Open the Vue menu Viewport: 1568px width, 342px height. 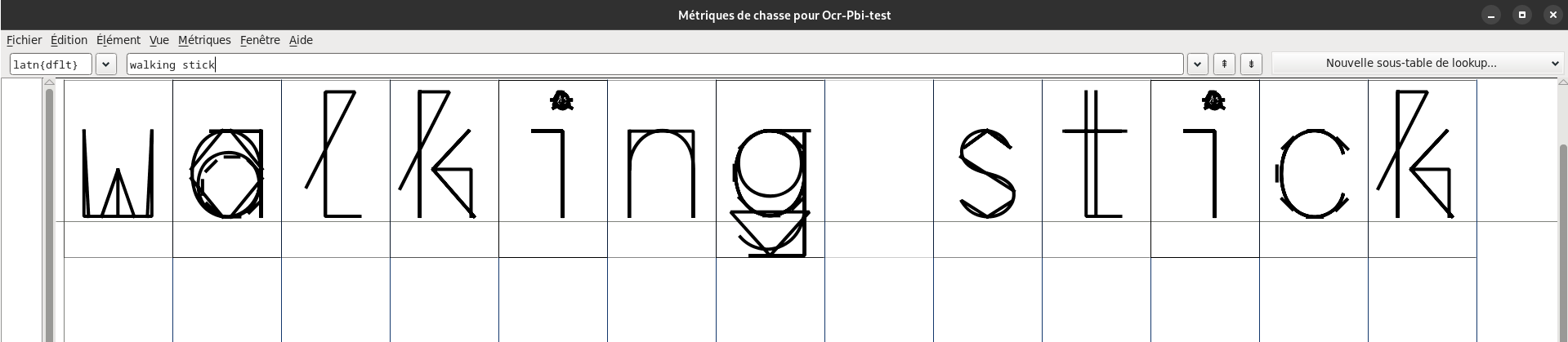159,40
